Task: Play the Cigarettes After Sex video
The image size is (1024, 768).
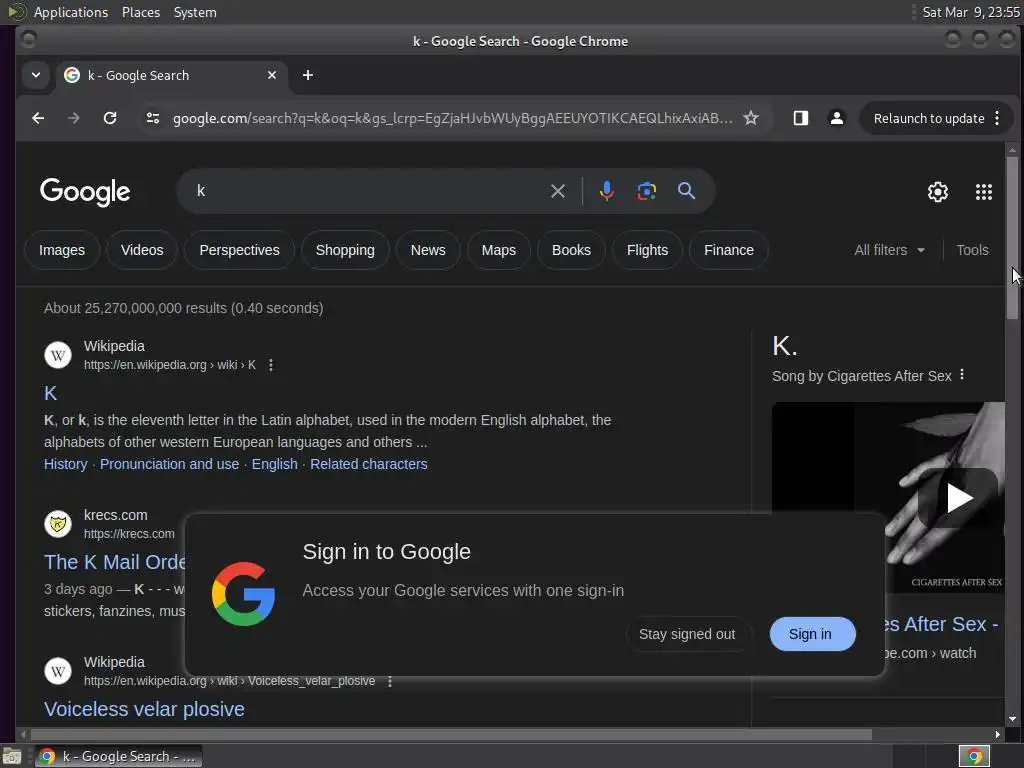Action: [958, 498]
